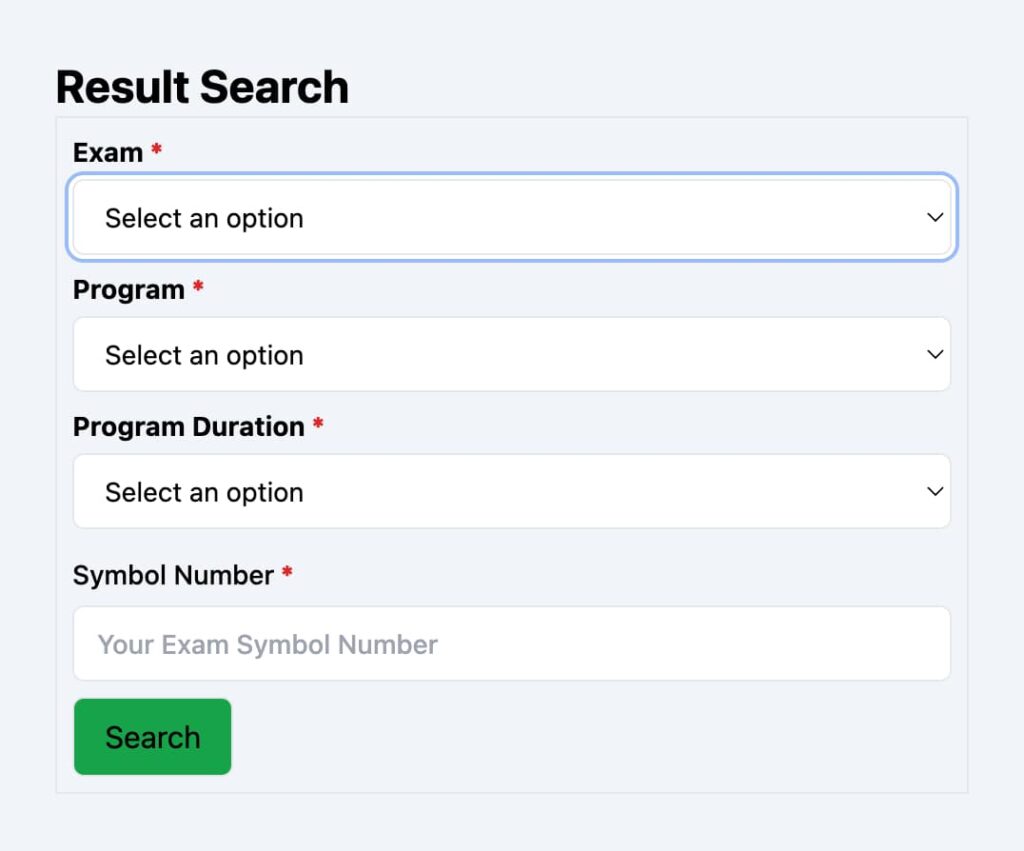Click inside the Symbol Number input field
The width and height of the screenshot is (1024, 851).
pos(512,643)
